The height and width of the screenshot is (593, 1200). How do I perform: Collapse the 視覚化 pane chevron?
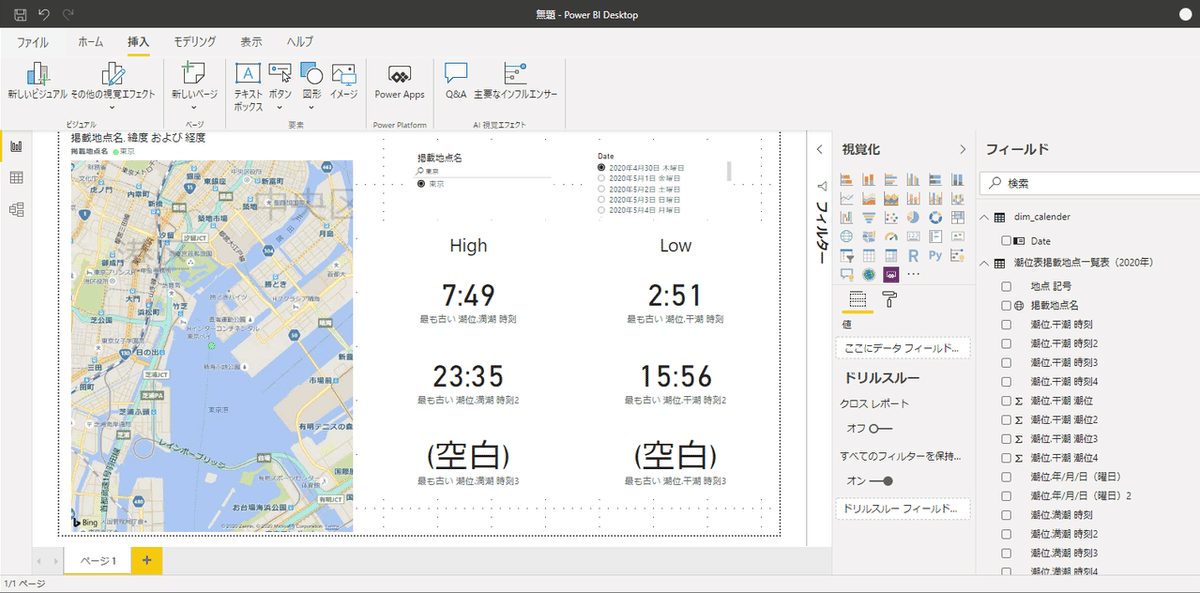tap(963, 149)
